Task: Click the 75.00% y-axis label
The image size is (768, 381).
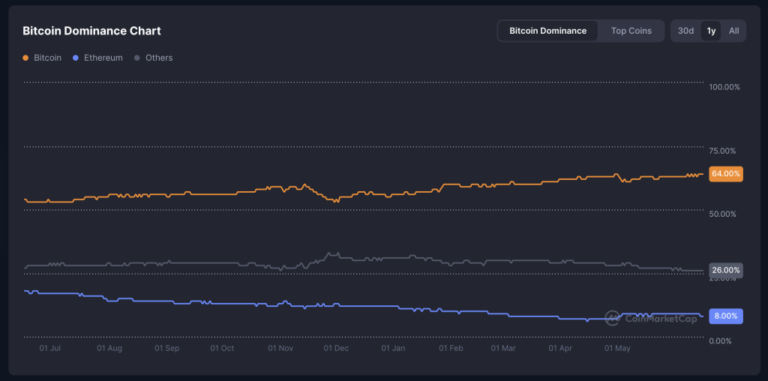Action: pos(722,151)
